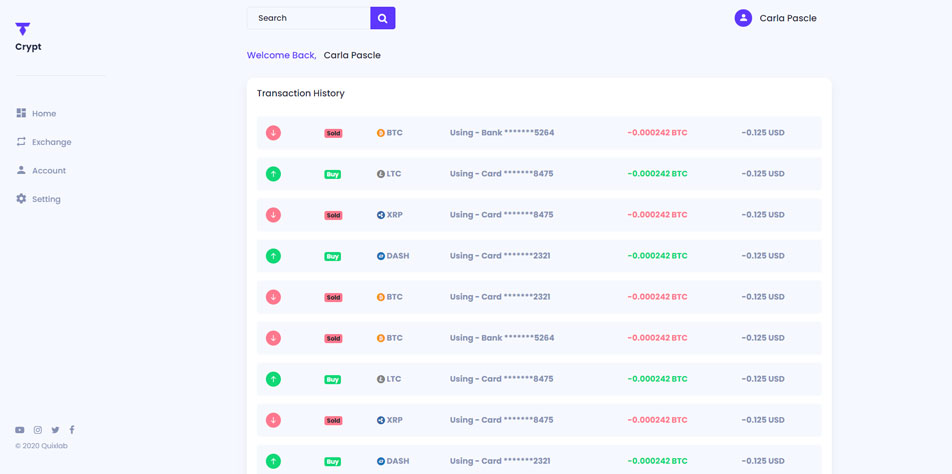The height and width of the screenshot is (474, 952).
Task: Click into the Search input field
Action: coord(309,18)
